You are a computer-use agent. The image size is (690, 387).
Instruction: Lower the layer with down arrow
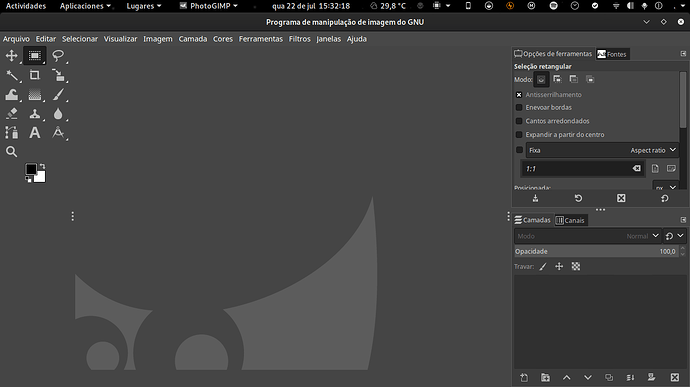point(587,377)
